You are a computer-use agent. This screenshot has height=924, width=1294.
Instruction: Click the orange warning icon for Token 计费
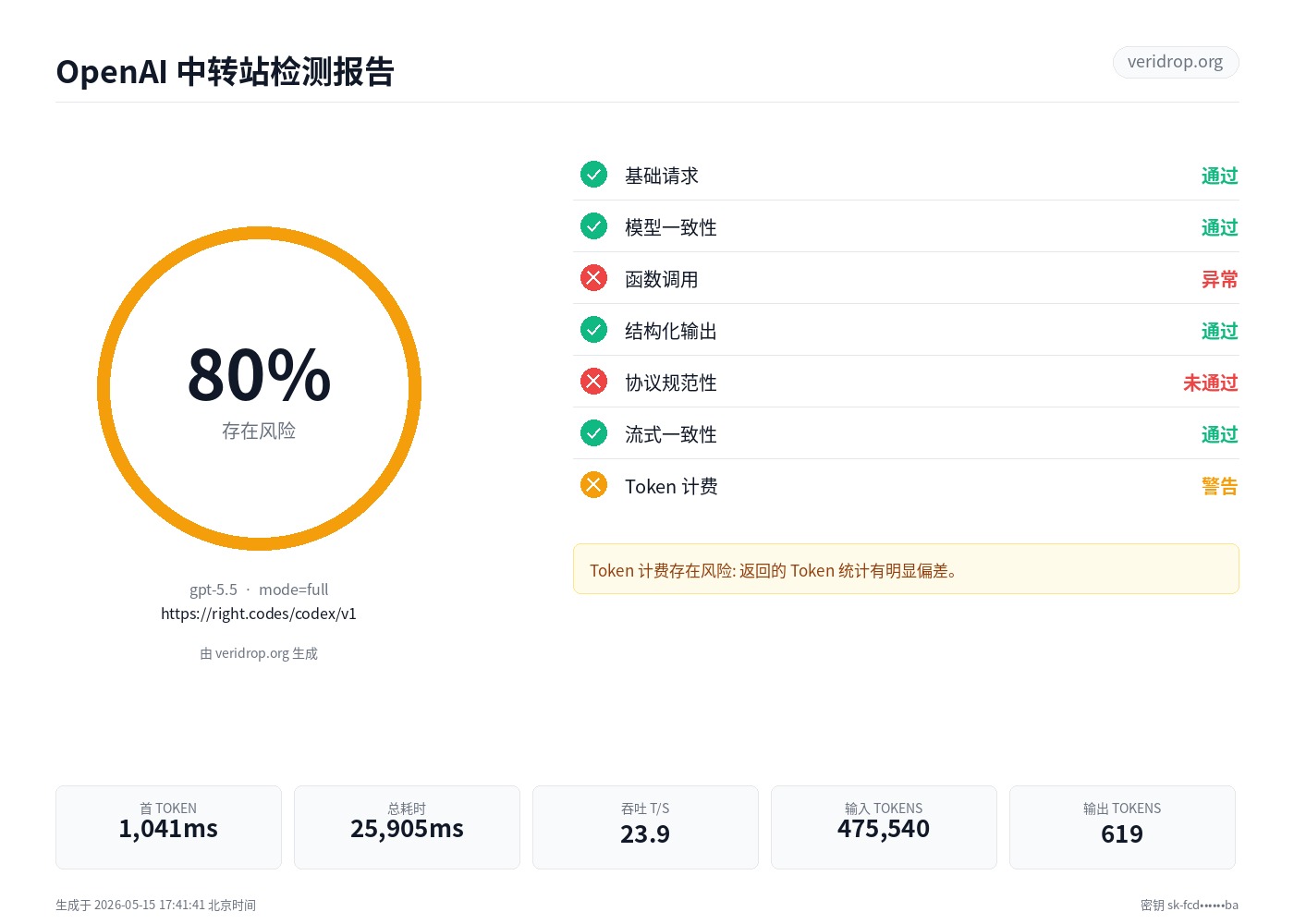[593, 484]
